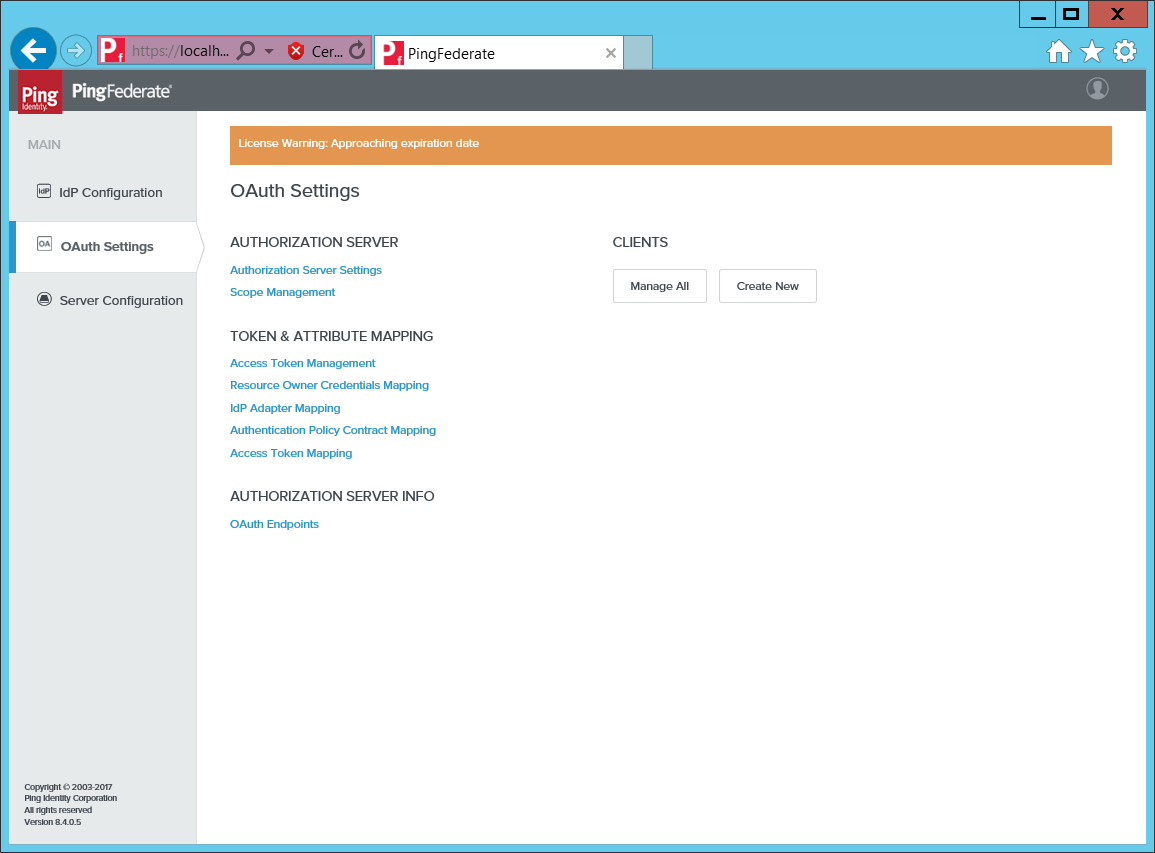Click the address bar search magnifier icon
Screen dimensions: 1155x853
pos(246,50)
